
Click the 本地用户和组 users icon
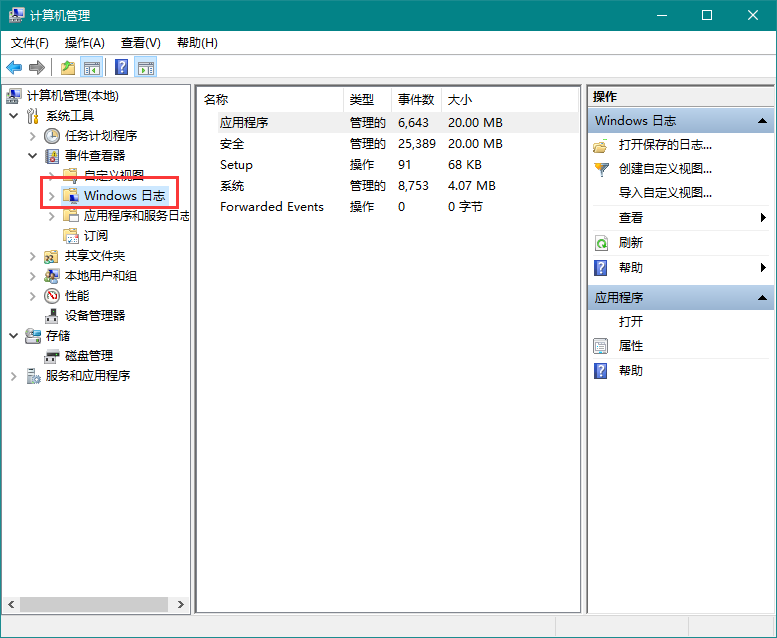[x=52, y=276]
